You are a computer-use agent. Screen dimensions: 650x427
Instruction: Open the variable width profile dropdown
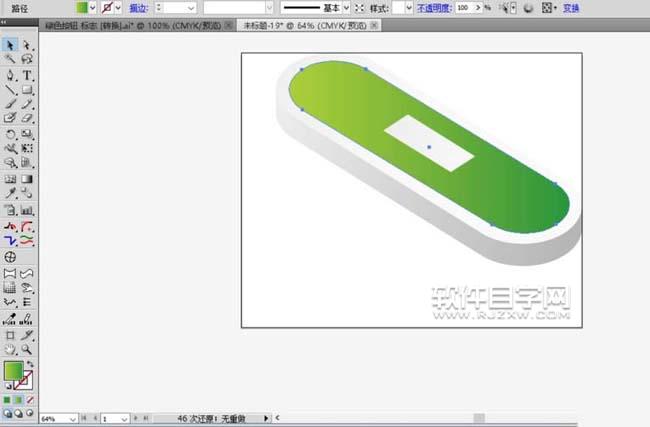click(x=269, y=8)
